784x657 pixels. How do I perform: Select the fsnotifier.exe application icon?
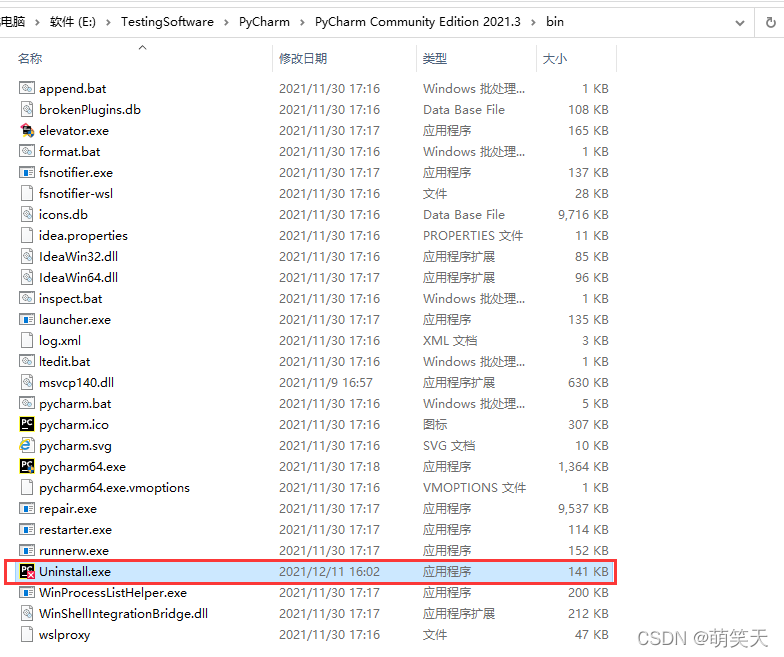click(x=27, y=172)
